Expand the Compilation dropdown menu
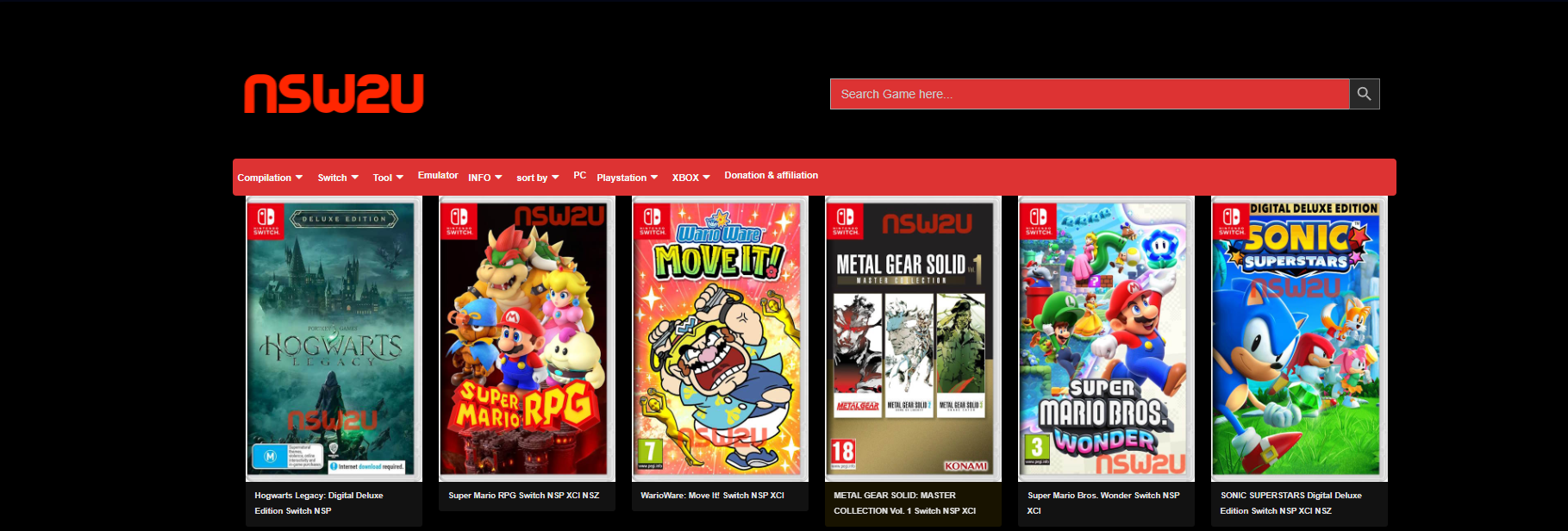This screenshot has height=531, width=1568. click(x=270, y=178)
